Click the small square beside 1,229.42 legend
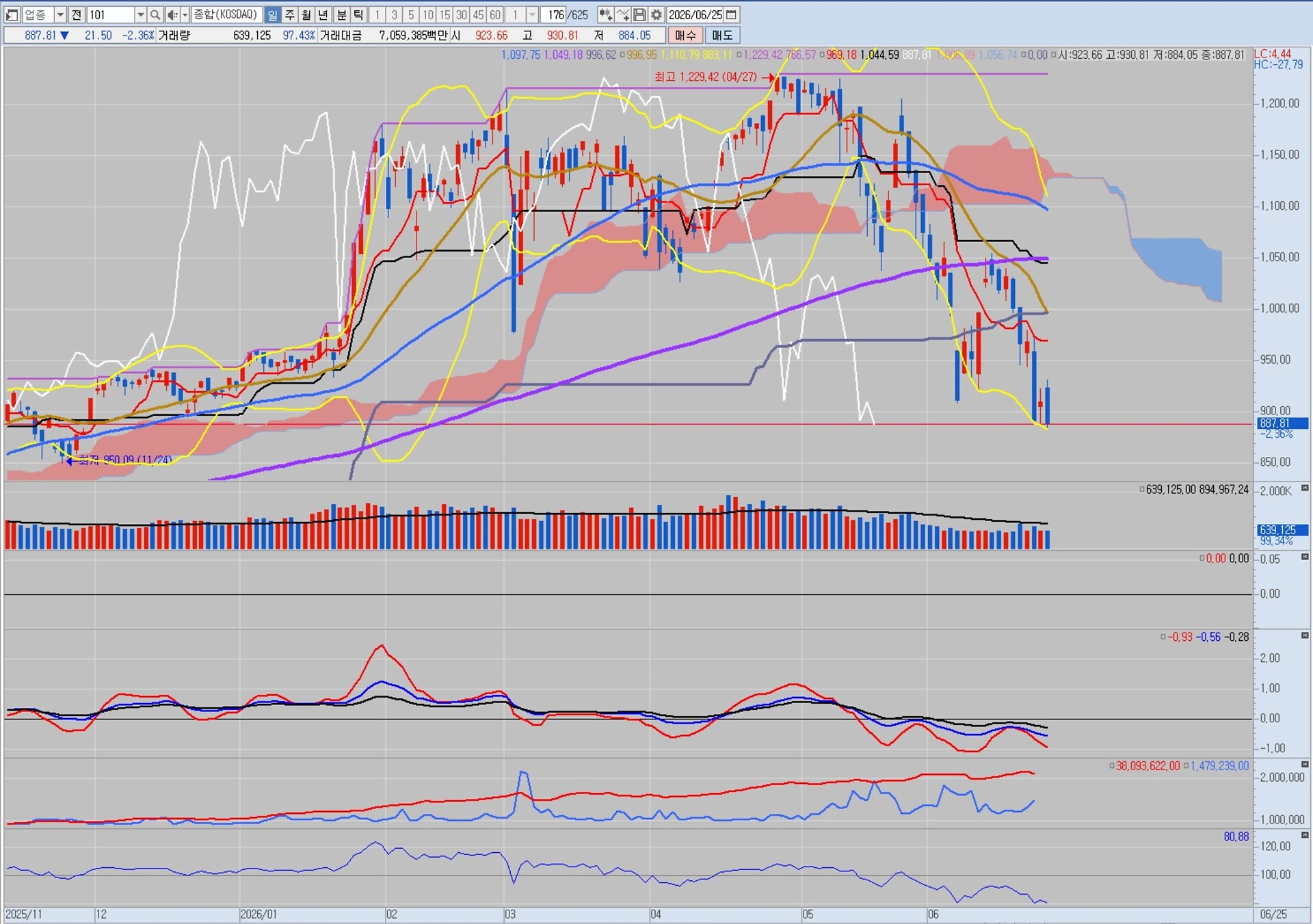1313x924 pixels. click(739, 55)
